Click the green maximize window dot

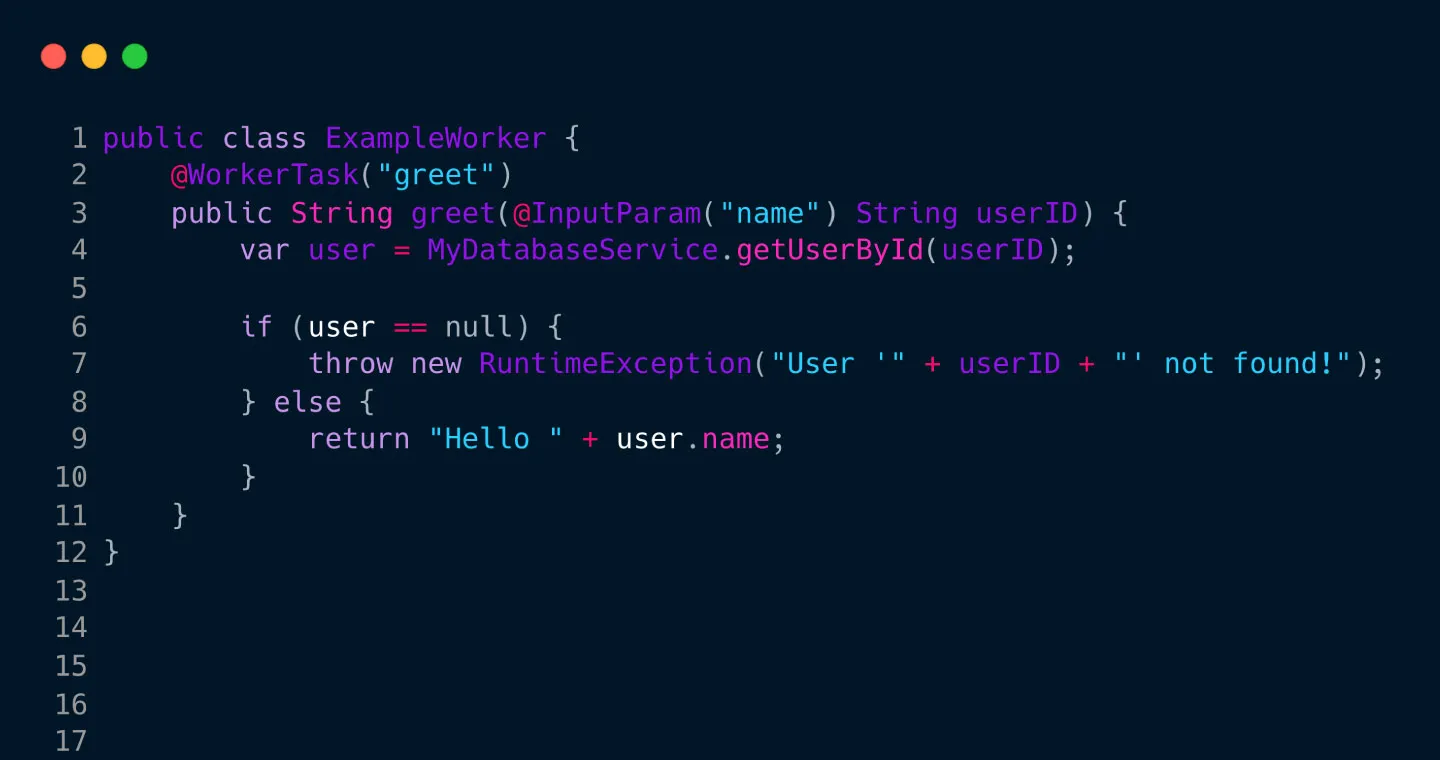(135, 57)
